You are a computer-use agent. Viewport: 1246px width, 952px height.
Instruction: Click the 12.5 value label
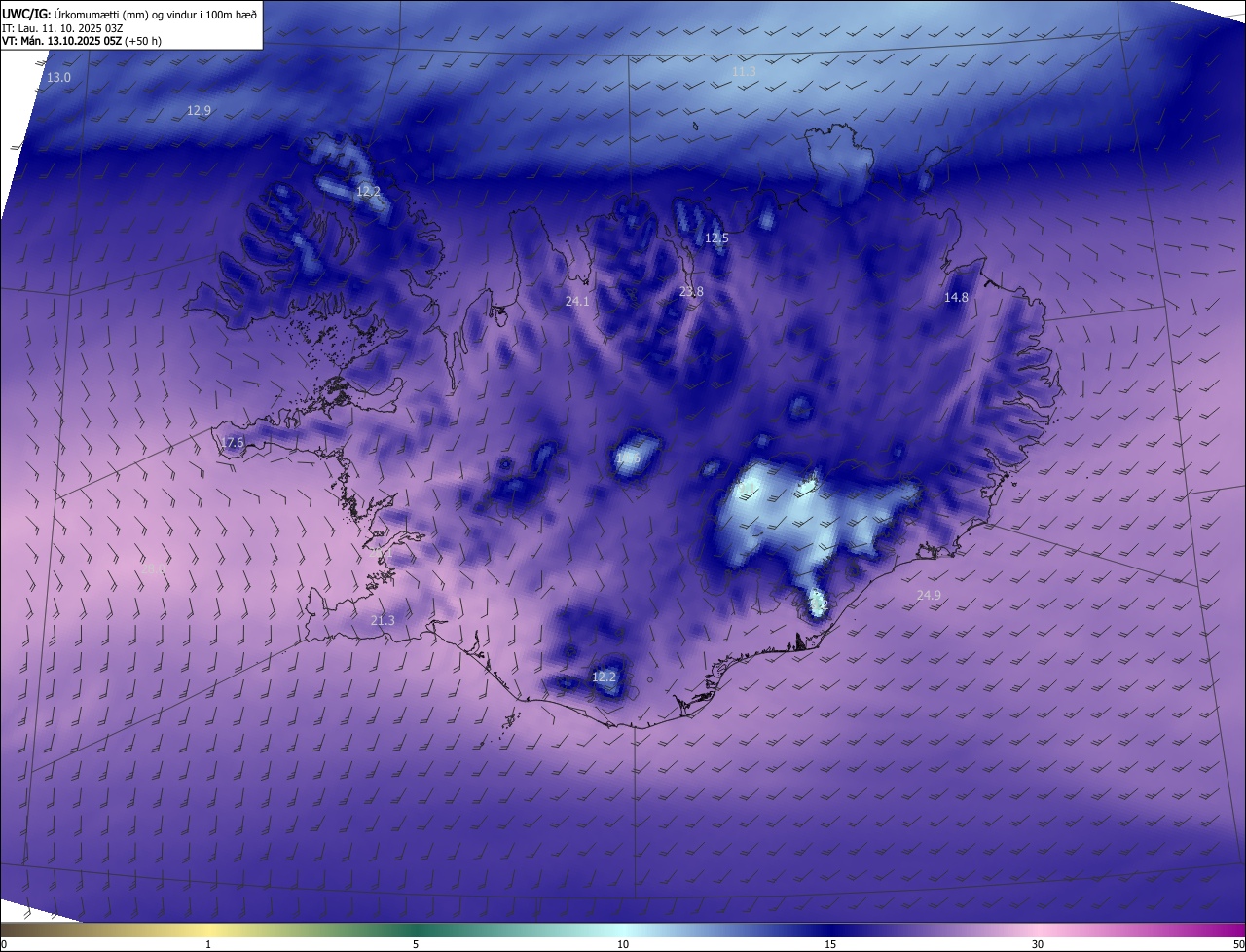point(716,238)
